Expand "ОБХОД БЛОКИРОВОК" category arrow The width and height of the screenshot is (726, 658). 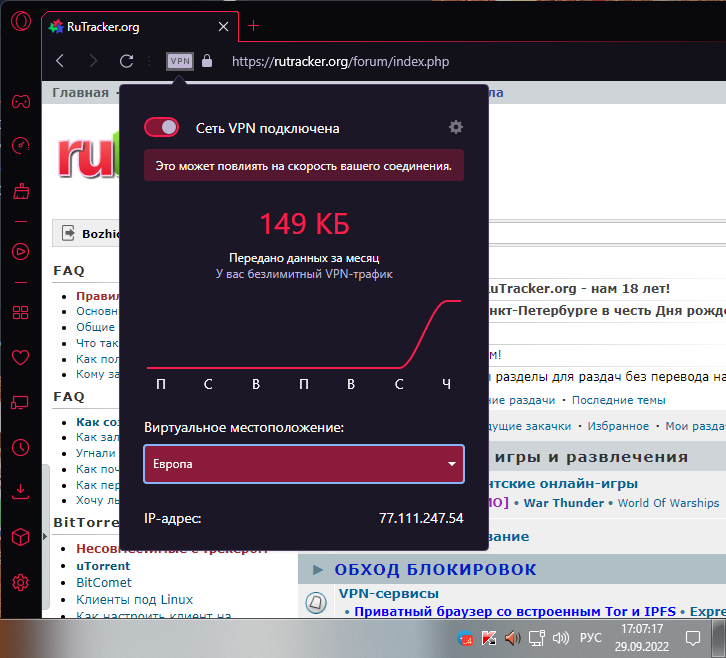[318, 570]
